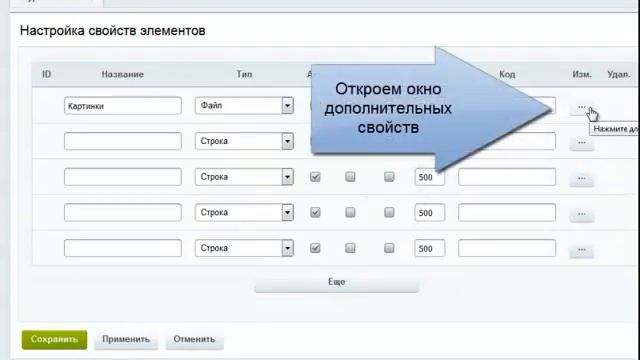Screen dimensions: 640x360
Task: Click the Настройка свойств элементов heading
Action: pos(113,31)
